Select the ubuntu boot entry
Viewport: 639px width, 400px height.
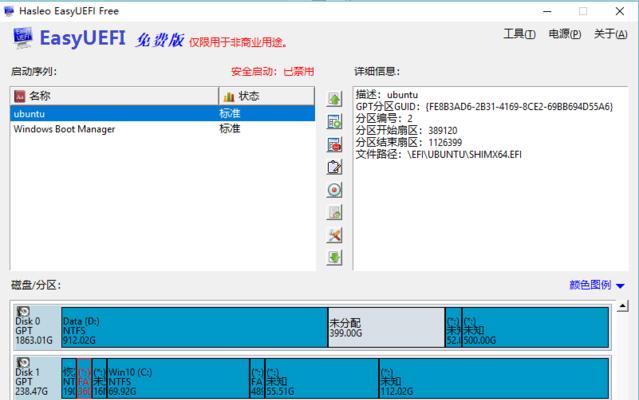[163, 114]
